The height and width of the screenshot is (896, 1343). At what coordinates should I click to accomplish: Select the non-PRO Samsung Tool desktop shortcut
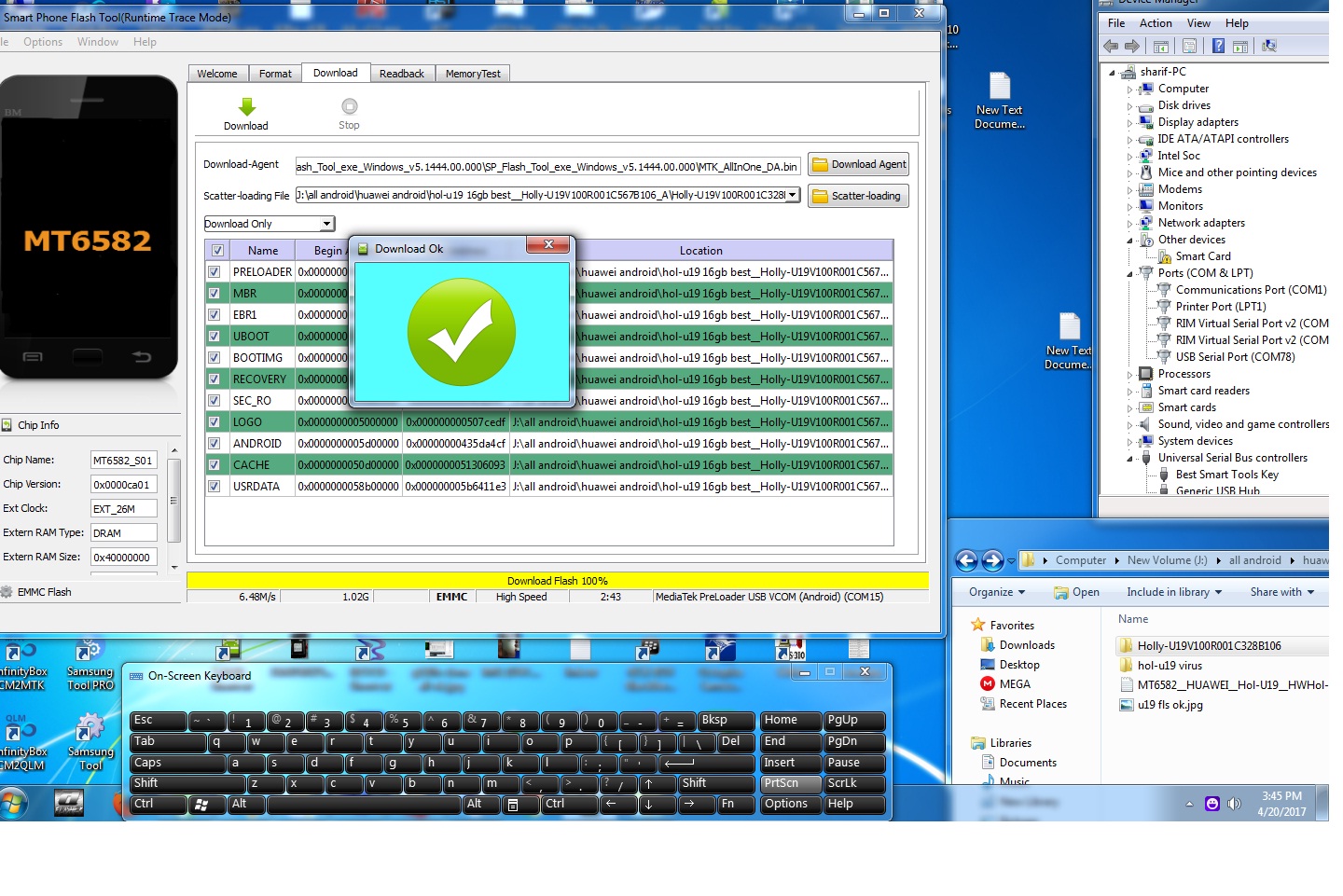[90, 743]
